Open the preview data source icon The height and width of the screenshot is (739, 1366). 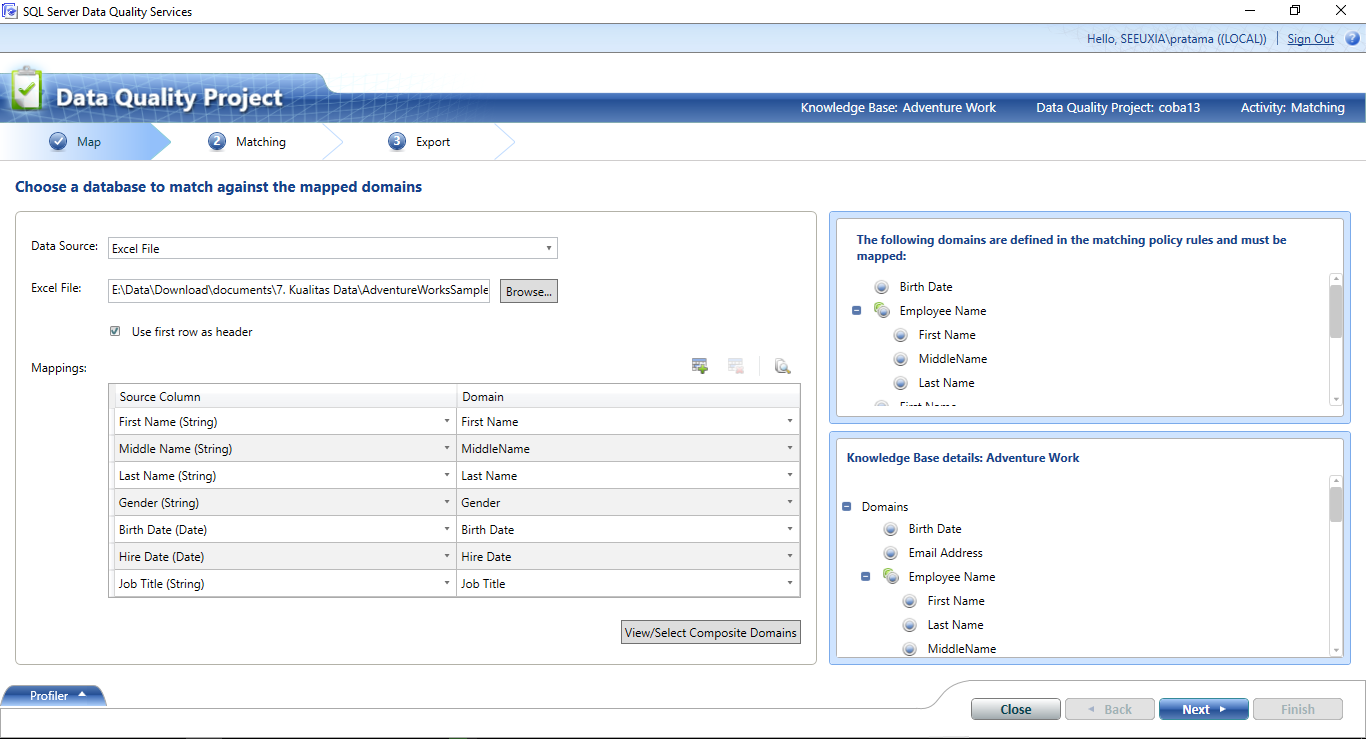783,366
